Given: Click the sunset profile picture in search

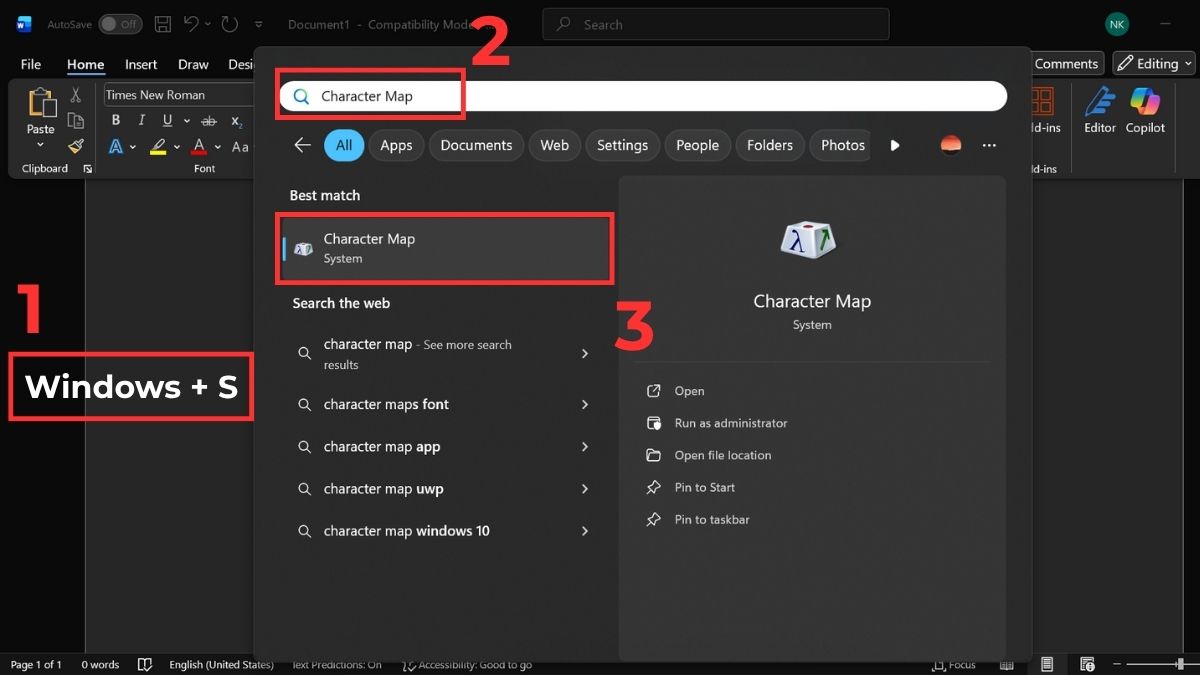Looking at the screenshot, I should (951, 145).
